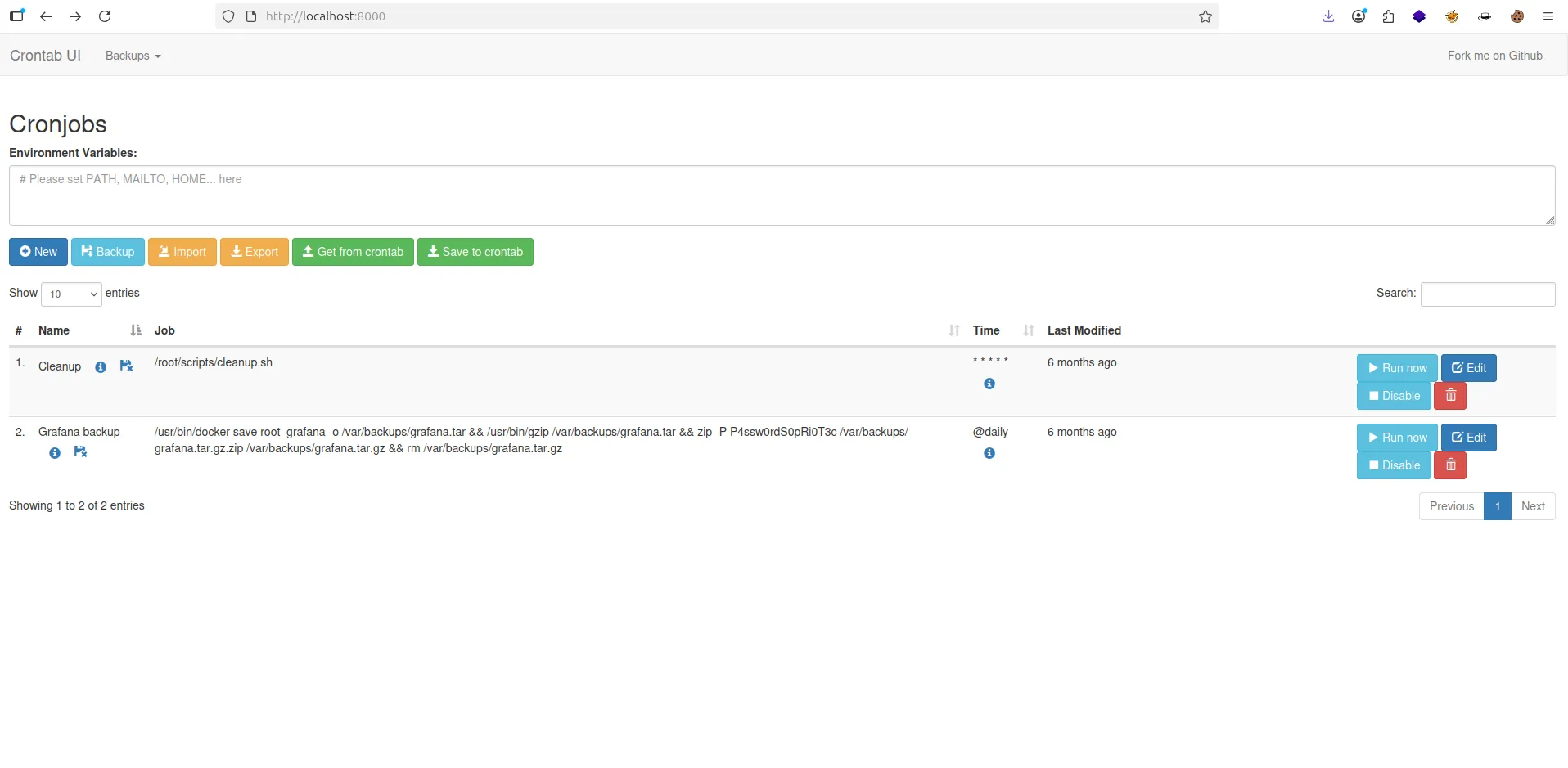Delete the Grafana backup job with trash icon
Screen dimensions: 1568x768
pyautogui.click(x=1450, y=465)
